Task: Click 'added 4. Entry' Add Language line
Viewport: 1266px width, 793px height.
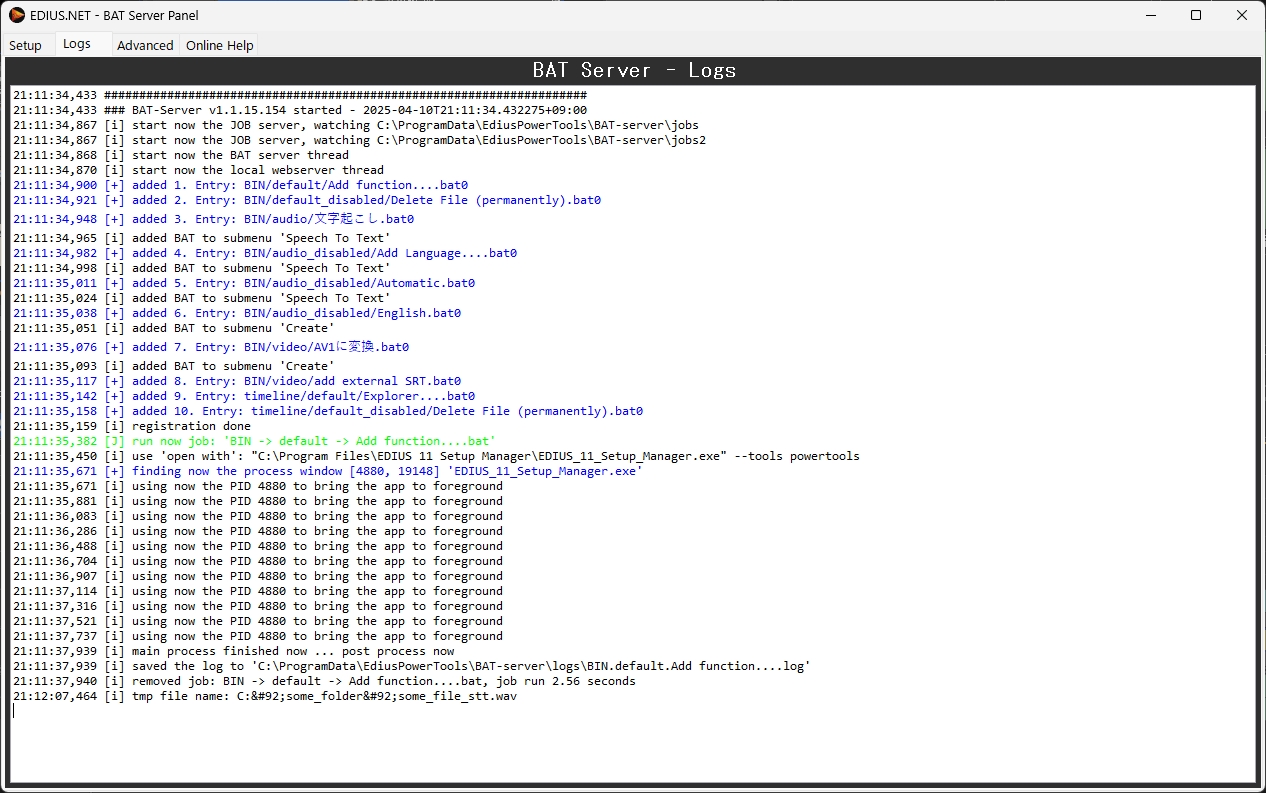Action: [x=265, y=253]
